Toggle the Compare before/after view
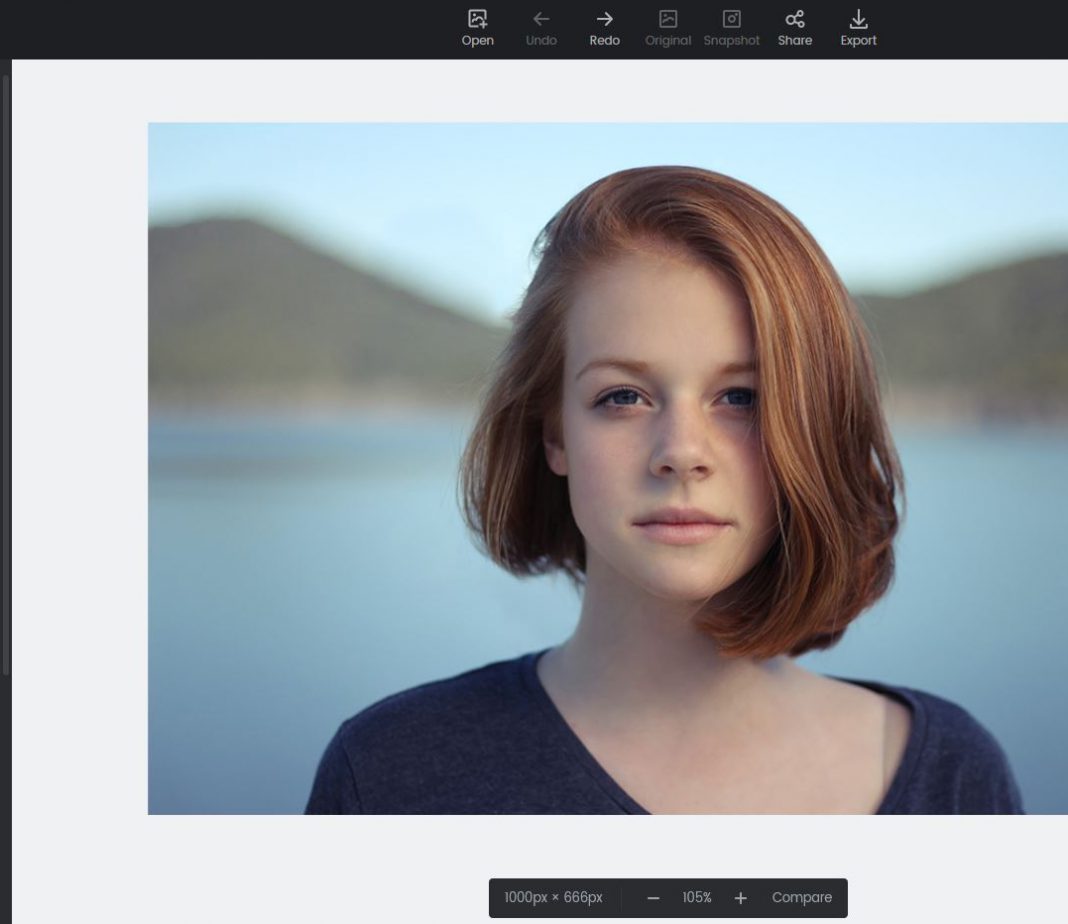 [x=801, y=898]
